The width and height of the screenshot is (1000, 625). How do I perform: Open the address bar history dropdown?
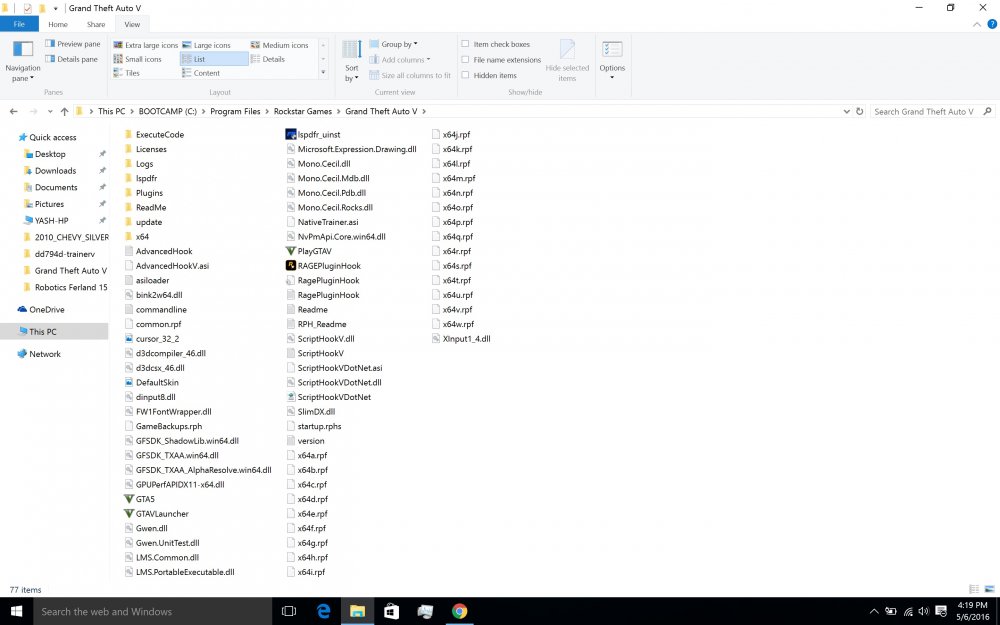(846, 112)
